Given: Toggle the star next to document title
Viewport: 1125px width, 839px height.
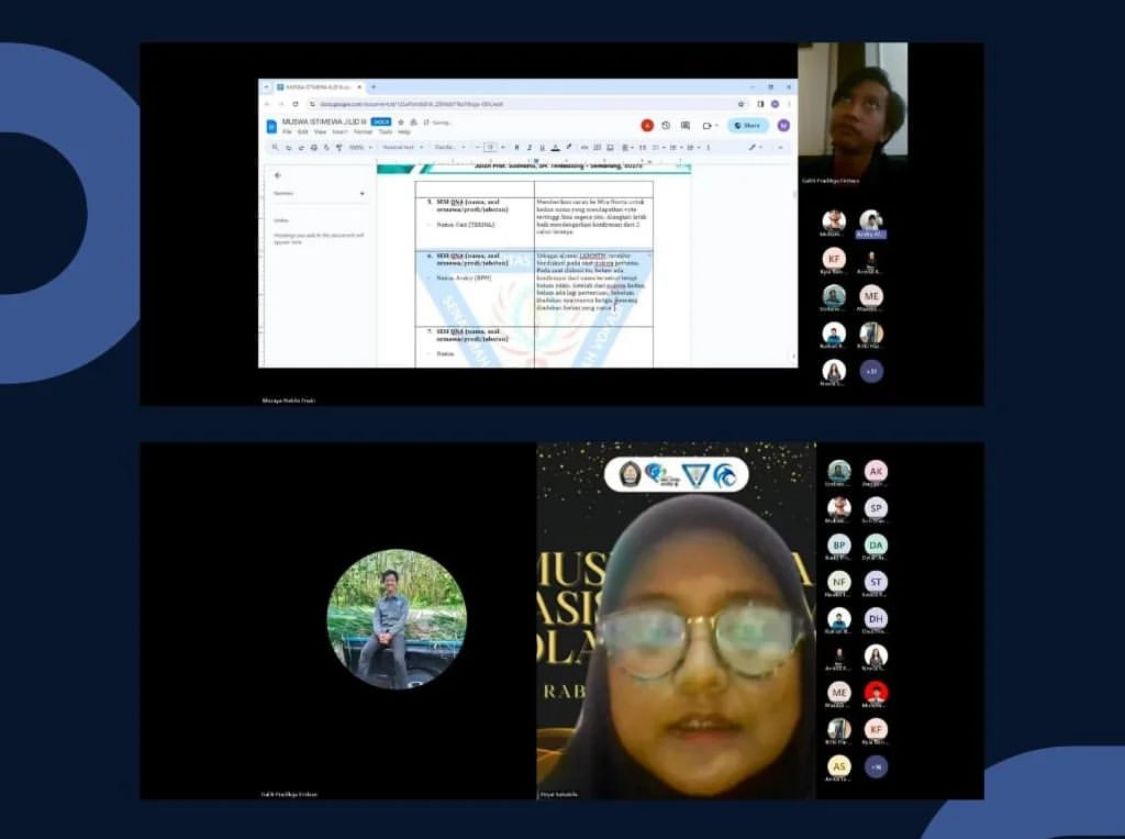Looking at the screenshot, I should 401,123.
